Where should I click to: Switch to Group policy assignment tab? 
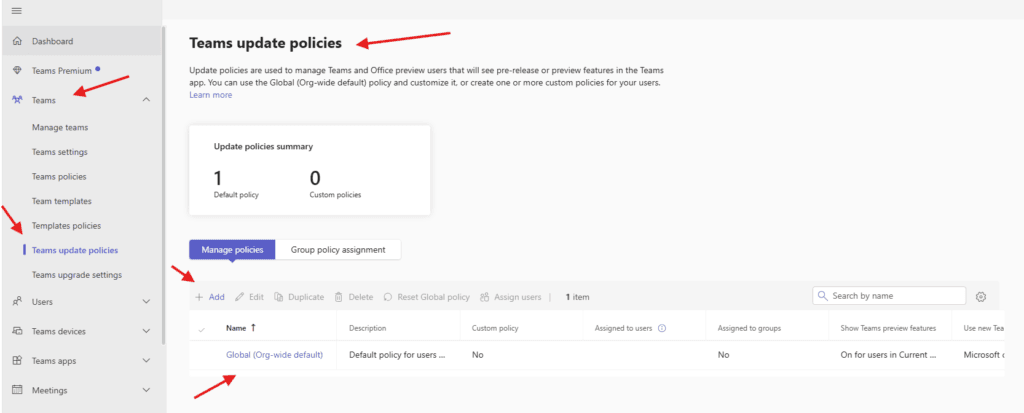pos(339,249)
